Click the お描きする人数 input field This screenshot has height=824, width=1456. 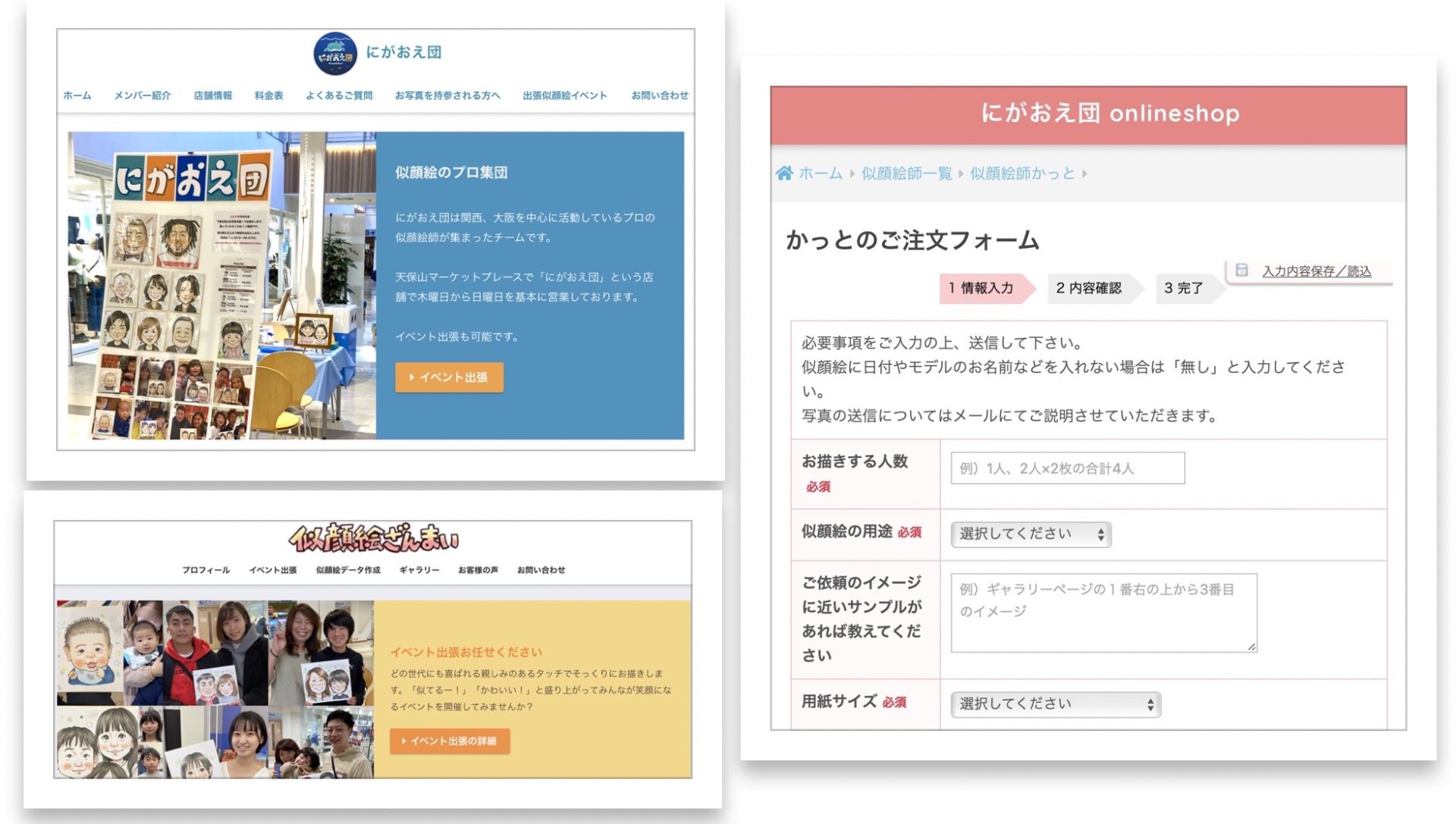click(1067, 468)
